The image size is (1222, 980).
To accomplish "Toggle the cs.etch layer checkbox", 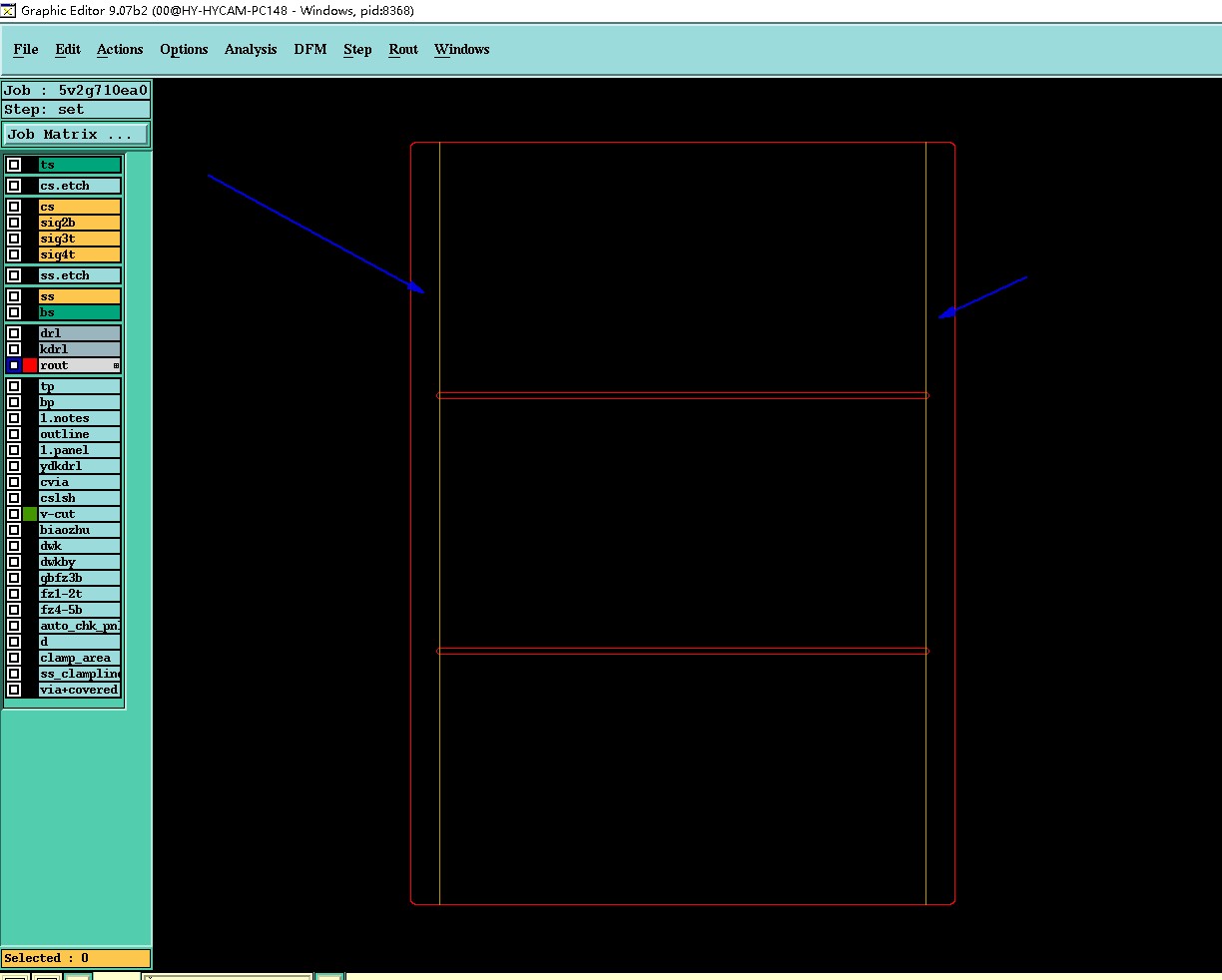I will click(x=14, y=186).
